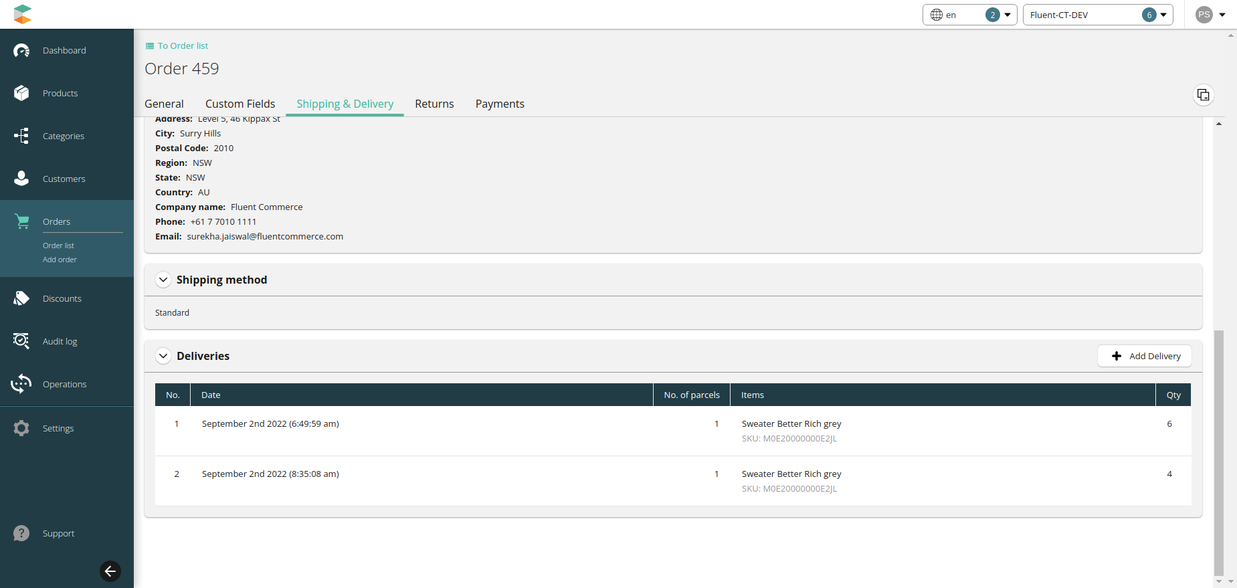Open the Fluent-CT-DEV project dropdown
This screenshot has width=1237, height=588.
click(x=1097, y=15)
